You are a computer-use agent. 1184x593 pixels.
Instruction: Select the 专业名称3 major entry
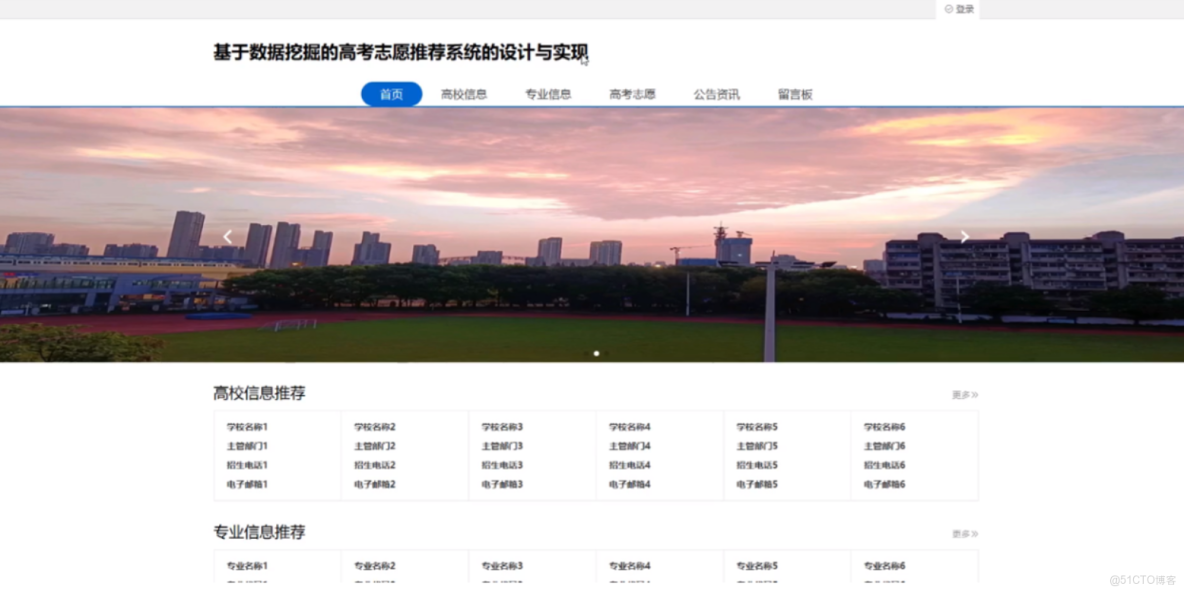[x=500, y=565]
